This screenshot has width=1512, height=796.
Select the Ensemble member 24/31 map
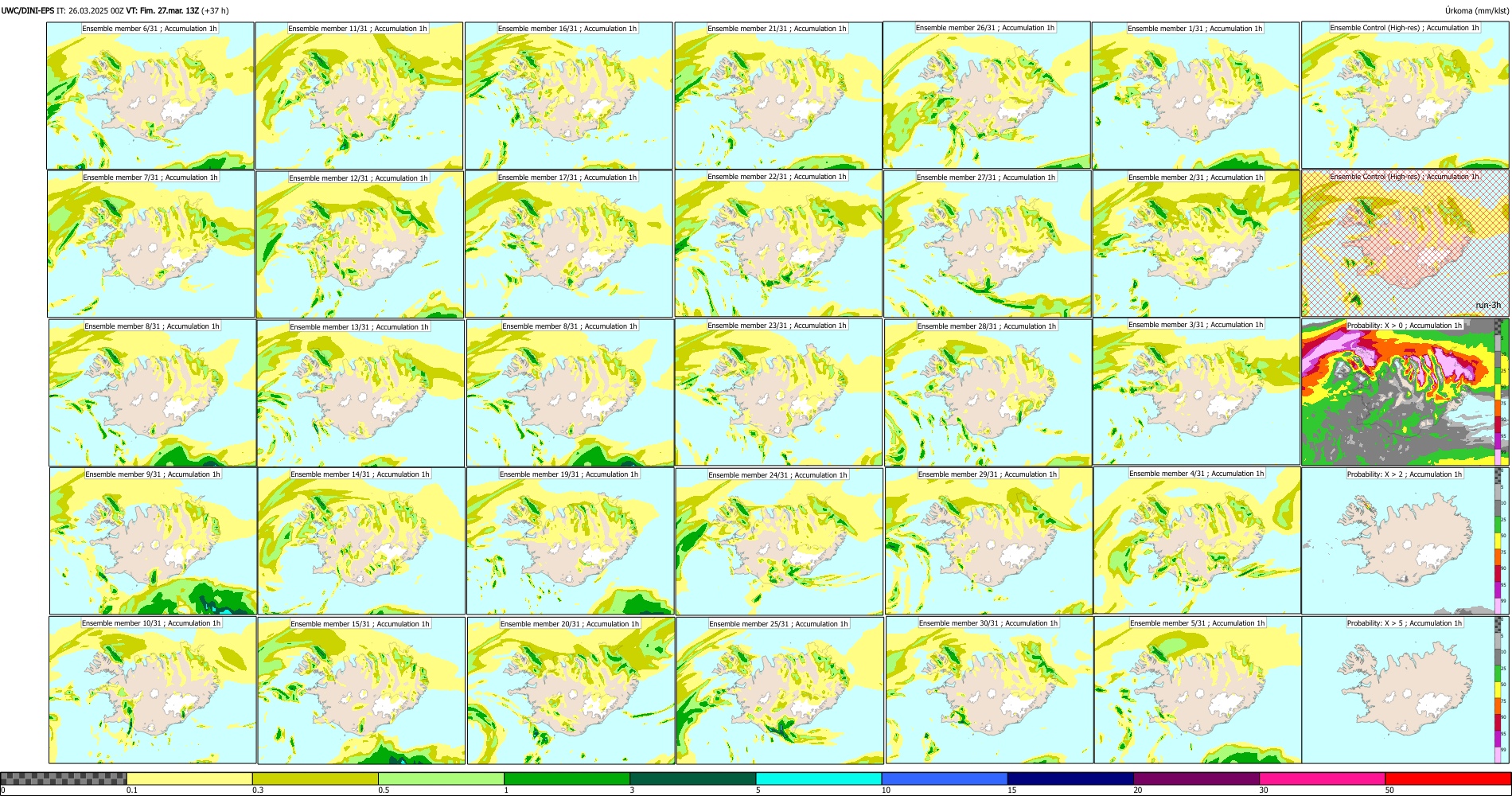pyautogui.click(x=779, y=542)
